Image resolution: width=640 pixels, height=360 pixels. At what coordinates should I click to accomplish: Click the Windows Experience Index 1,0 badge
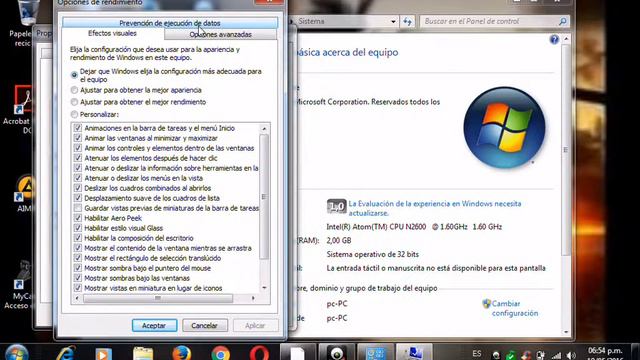click(336, 207)
